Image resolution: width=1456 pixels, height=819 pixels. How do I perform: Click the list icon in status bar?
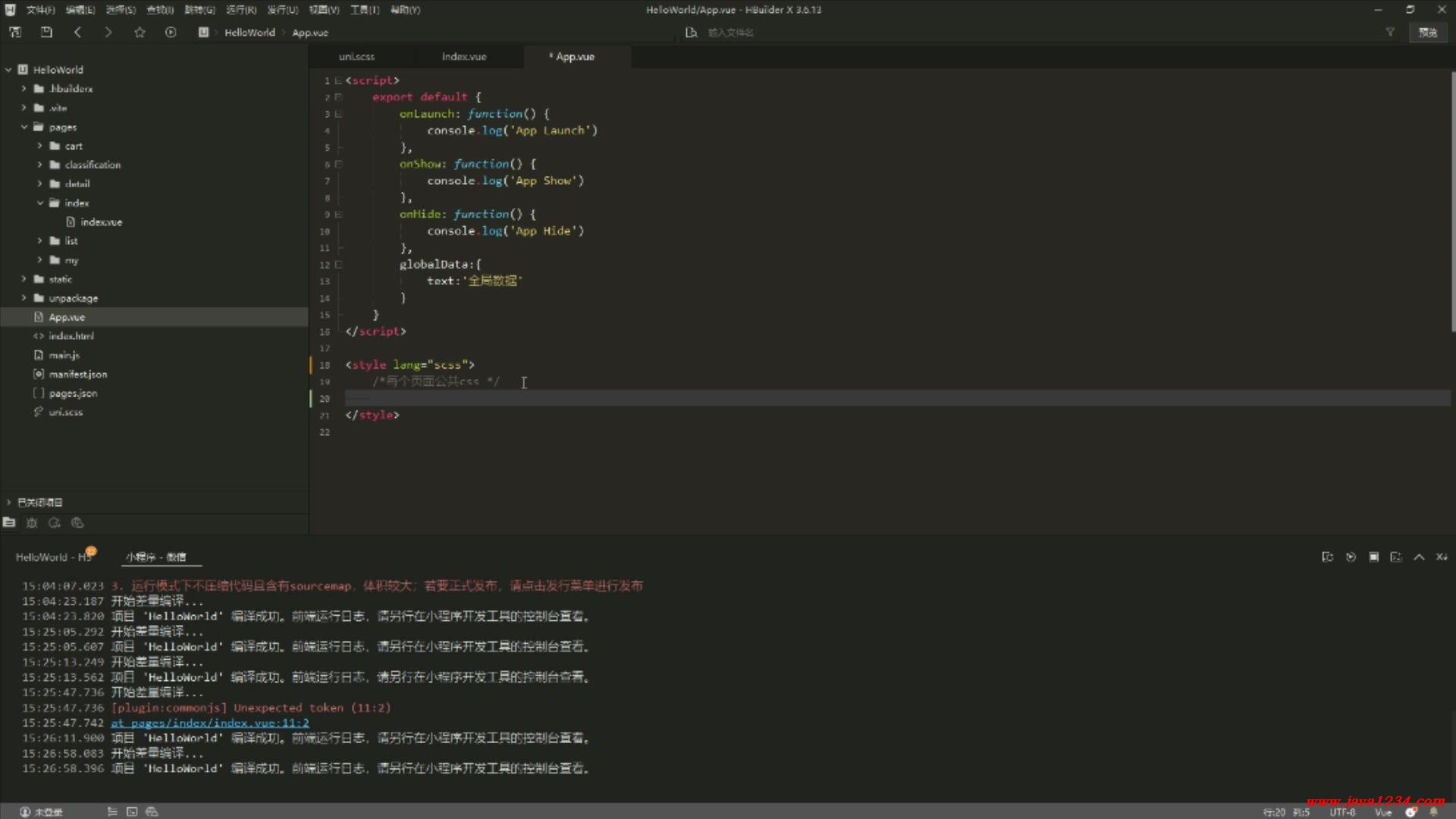pyautogui.click(x=112, y=811)
